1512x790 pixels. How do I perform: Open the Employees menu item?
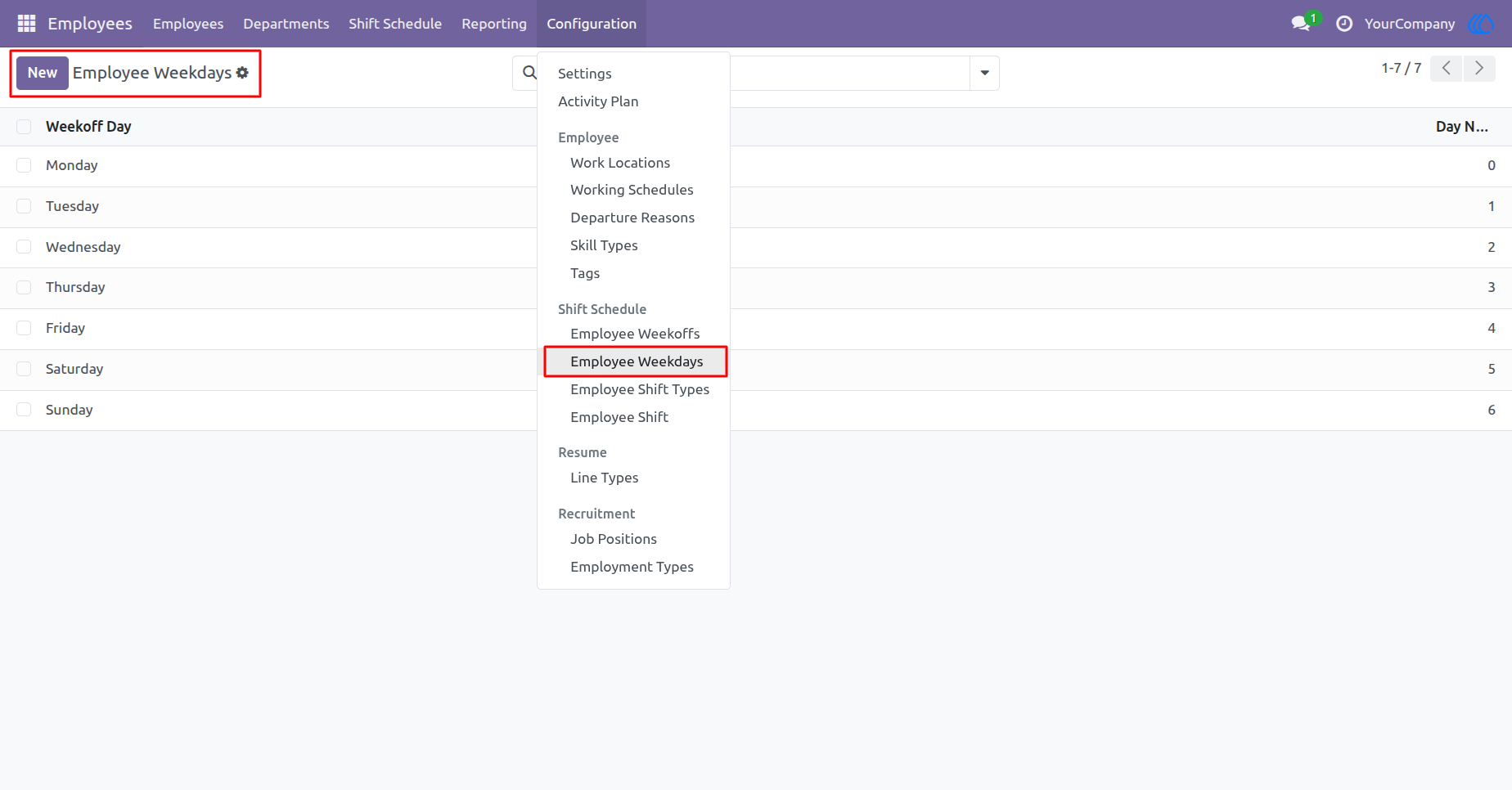point(188,24)
